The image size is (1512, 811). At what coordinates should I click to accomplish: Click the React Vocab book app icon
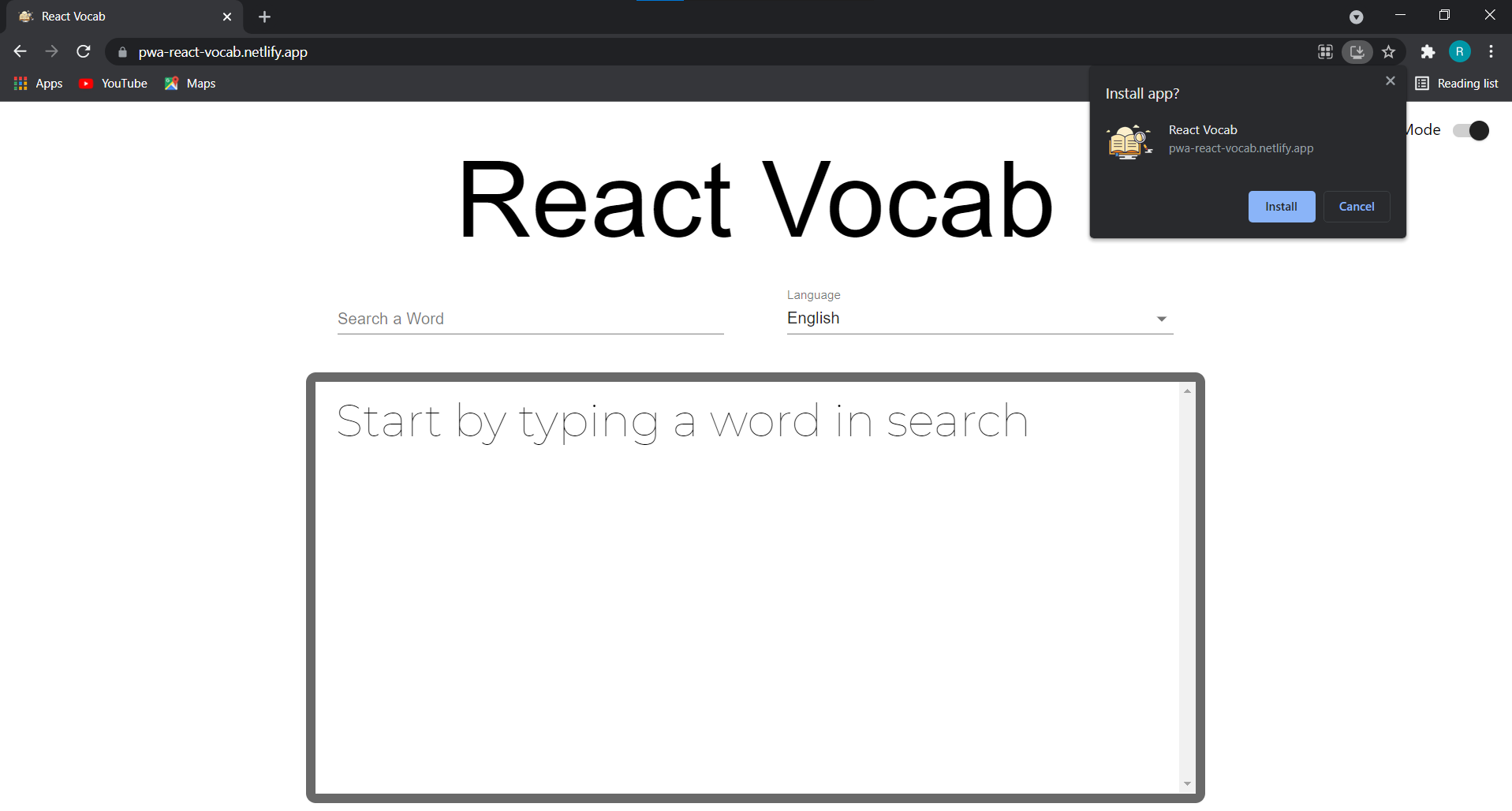click(1129, 141)
